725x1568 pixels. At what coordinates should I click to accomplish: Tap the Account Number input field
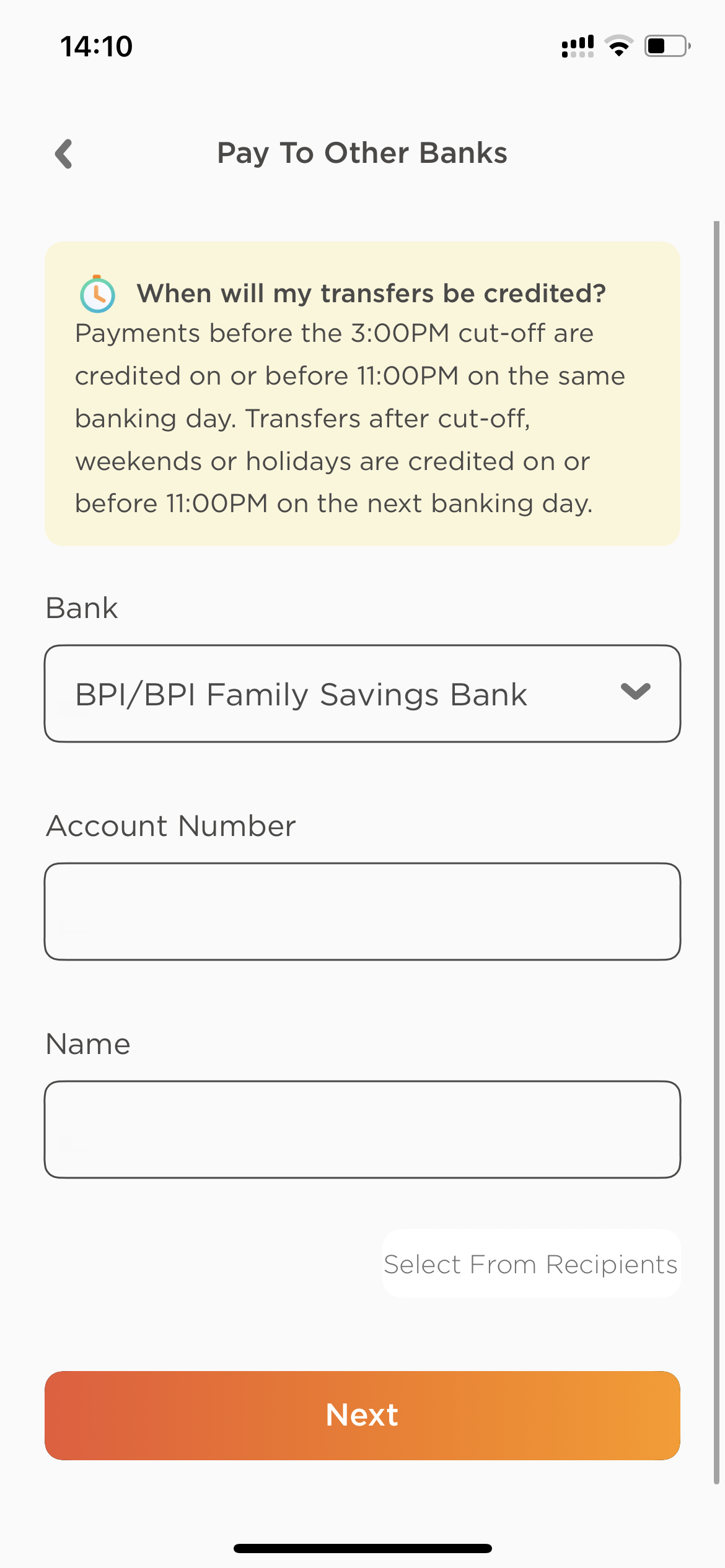[x=362, y=910]
